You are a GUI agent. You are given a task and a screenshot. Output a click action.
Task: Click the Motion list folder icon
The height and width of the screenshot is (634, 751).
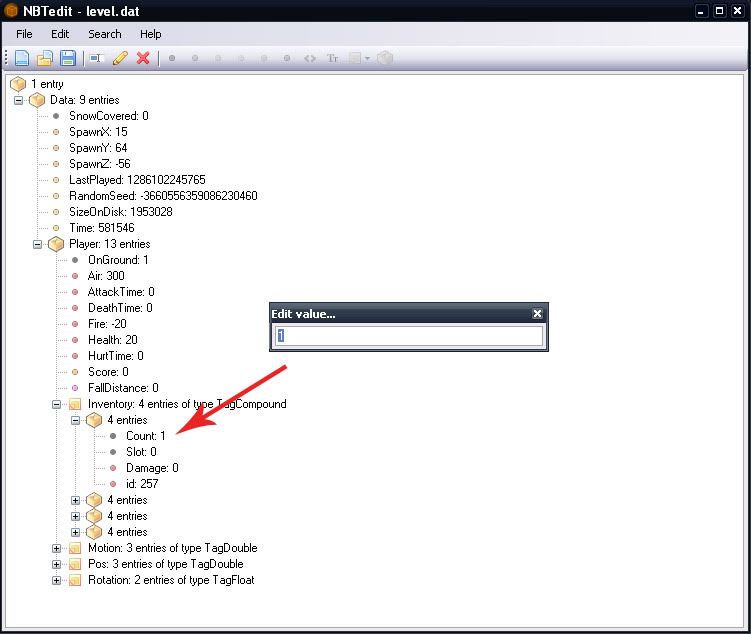[75, 548]
